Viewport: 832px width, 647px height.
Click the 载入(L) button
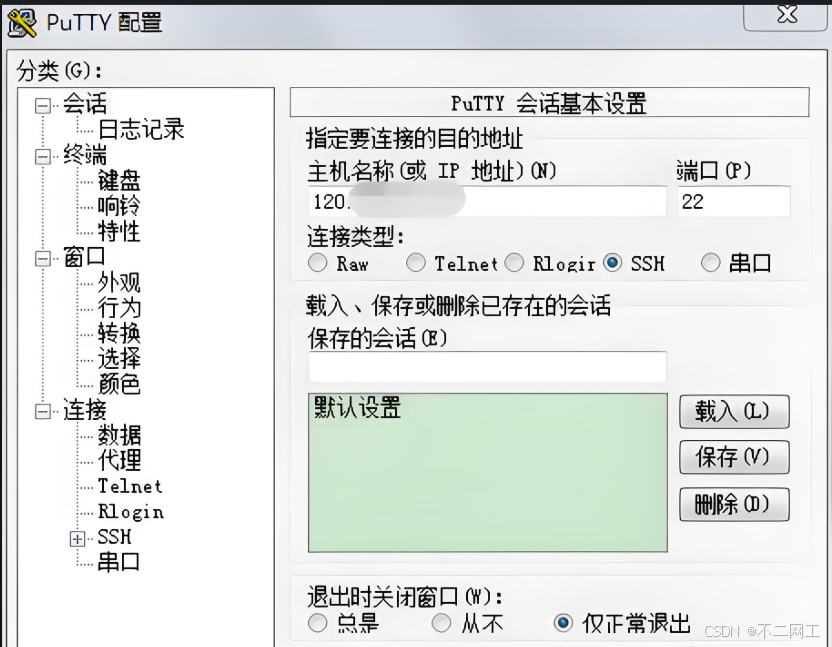734,411
